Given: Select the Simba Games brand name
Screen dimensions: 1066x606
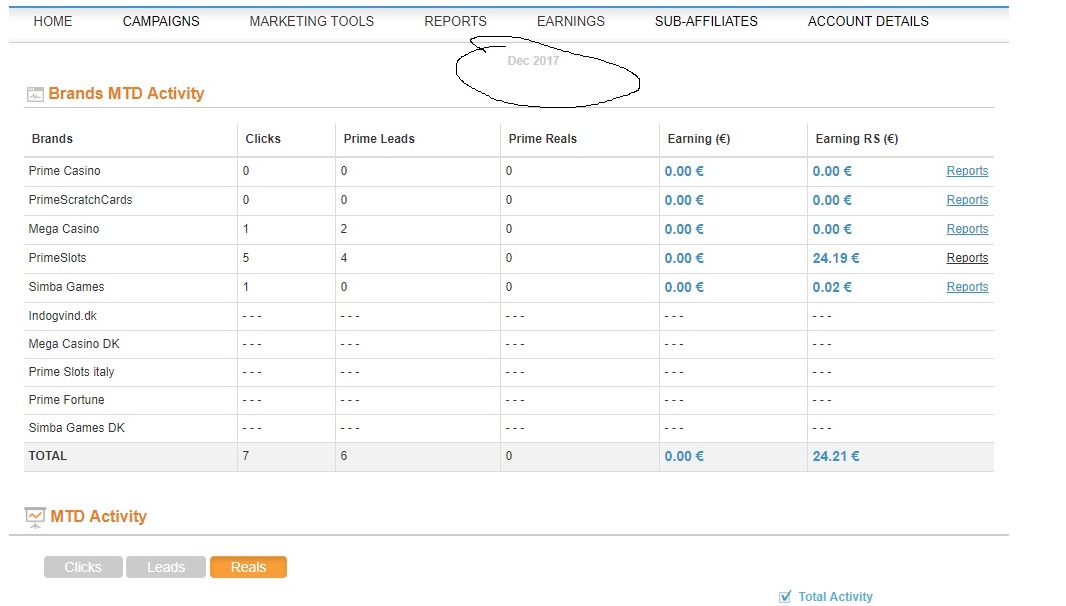Looking at the screenshot, I should pos(67,287).
